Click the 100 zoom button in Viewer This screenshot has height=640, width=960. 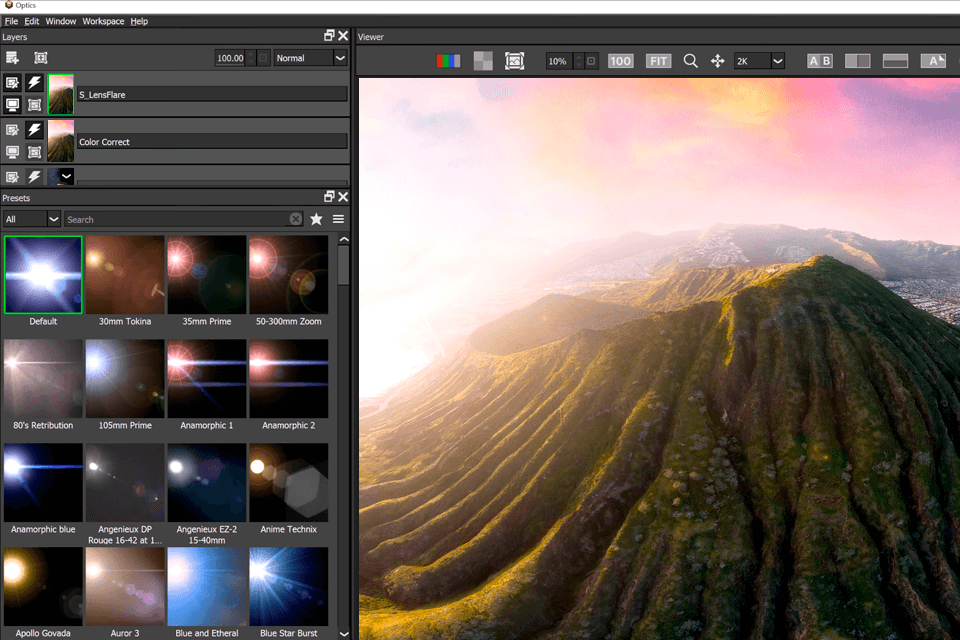coord(620,61)
